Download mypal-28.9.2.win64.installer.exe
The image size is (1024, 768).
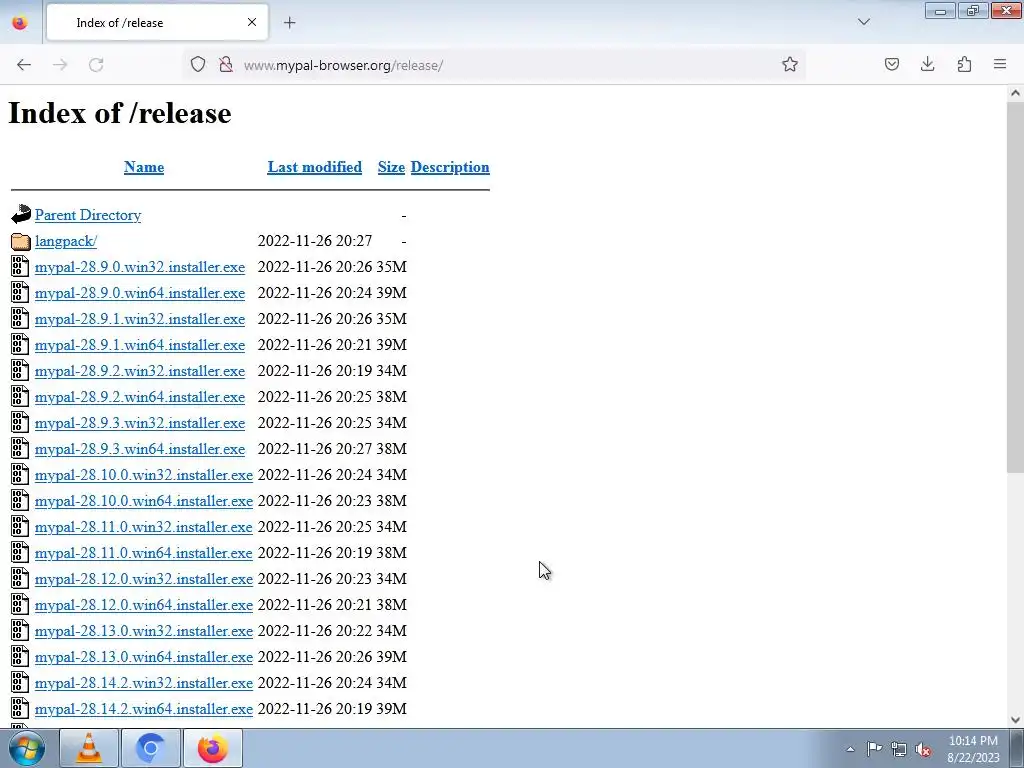140,397
